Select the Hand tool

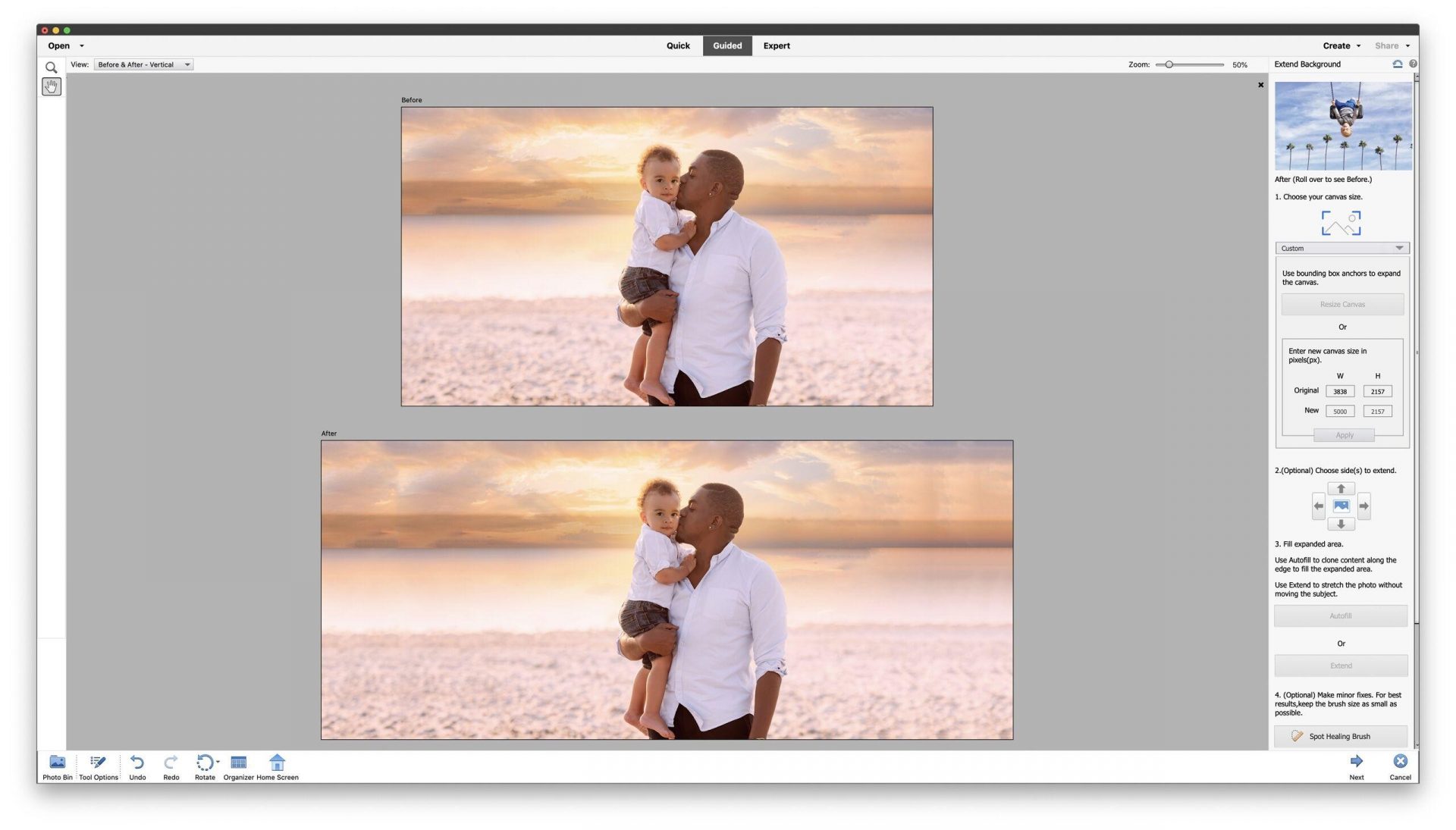[51, 86]
